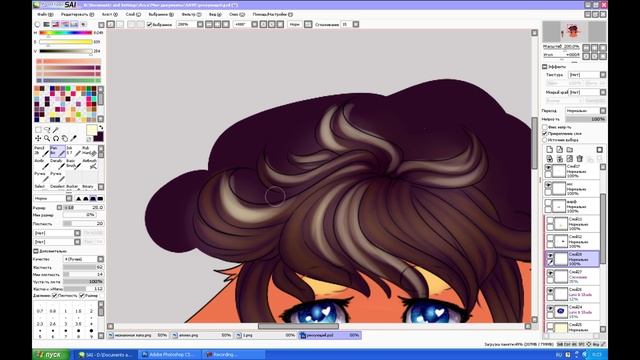Switch to Recording window in the taskbar
Screen dimensions: 640x360
click(233, 354)
